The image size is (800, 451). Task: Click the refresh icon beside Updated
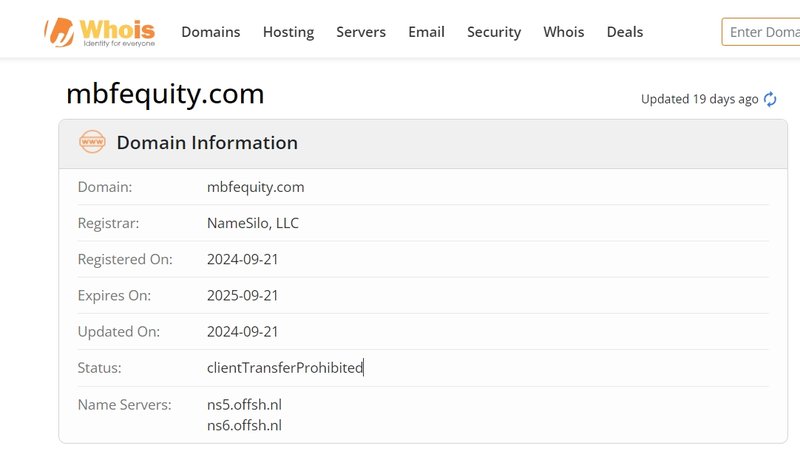pos(770,99)
